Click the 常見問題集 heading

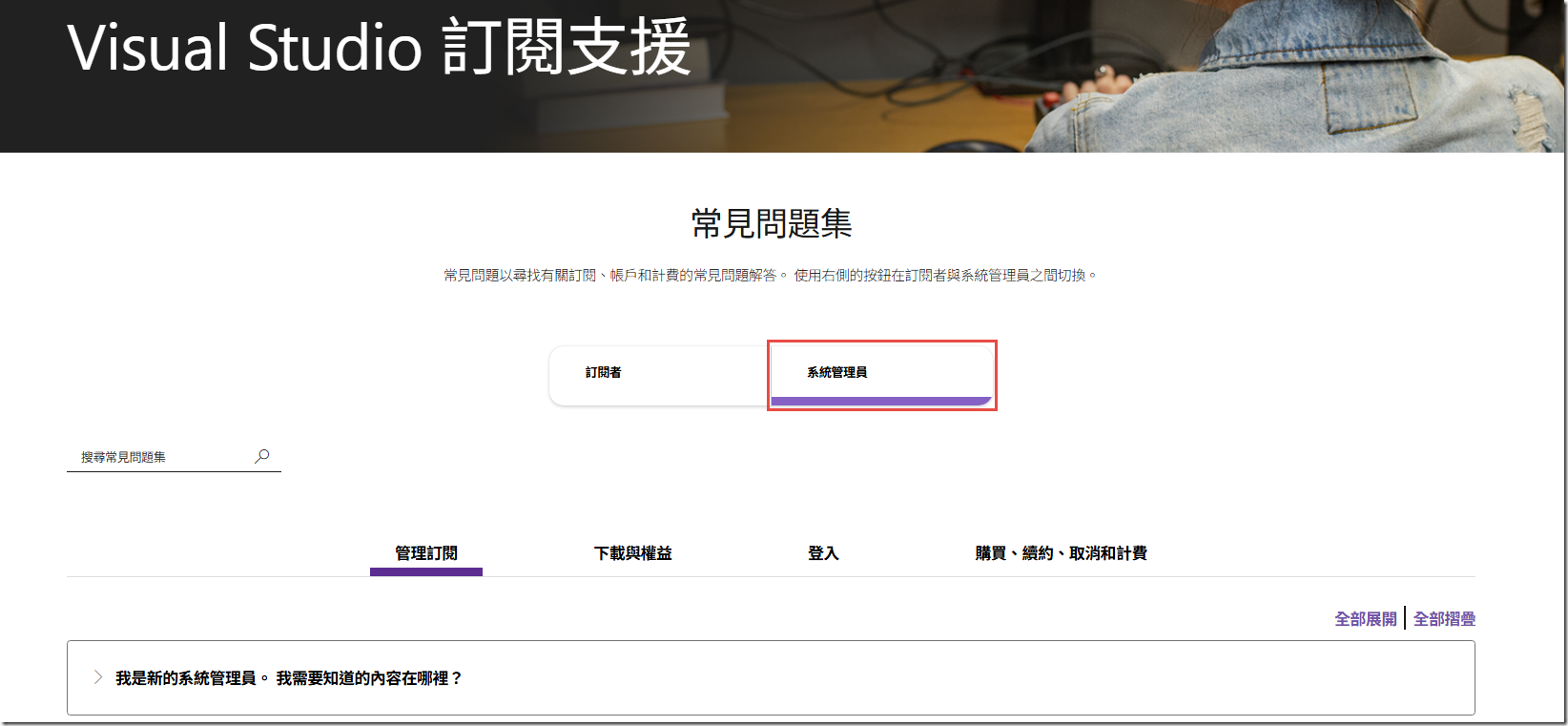click(772, 224)
